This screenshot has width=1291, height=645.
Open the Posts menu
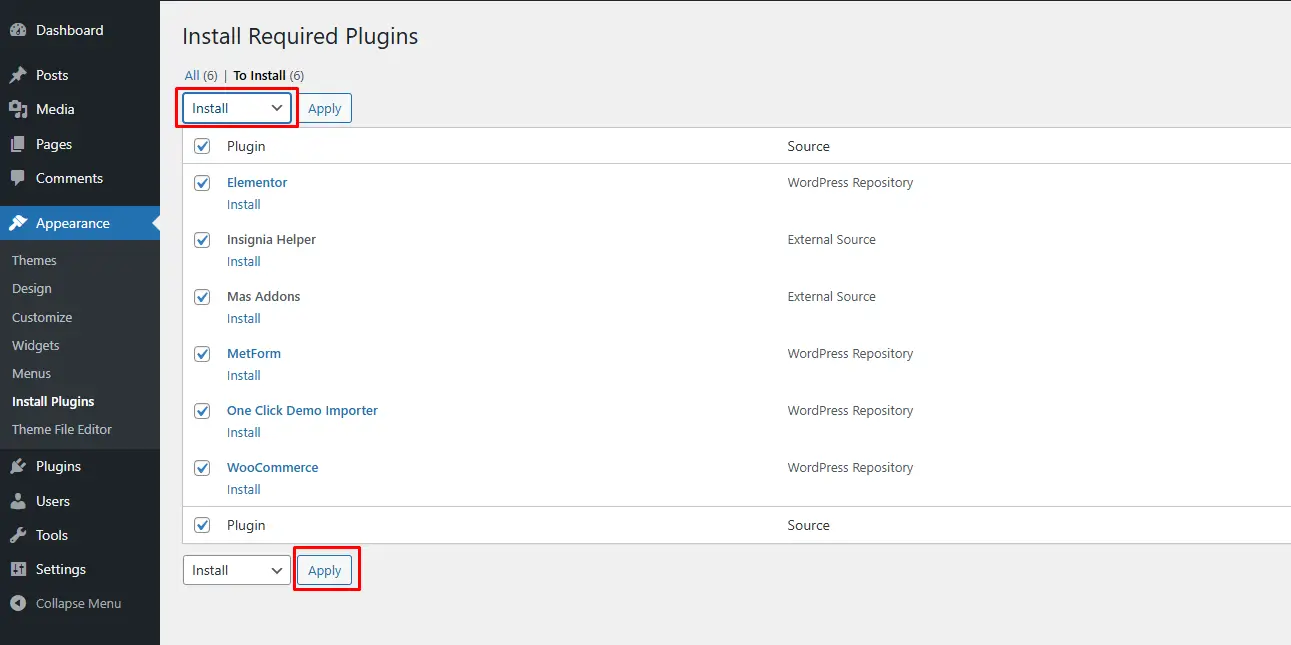[52, 75]
